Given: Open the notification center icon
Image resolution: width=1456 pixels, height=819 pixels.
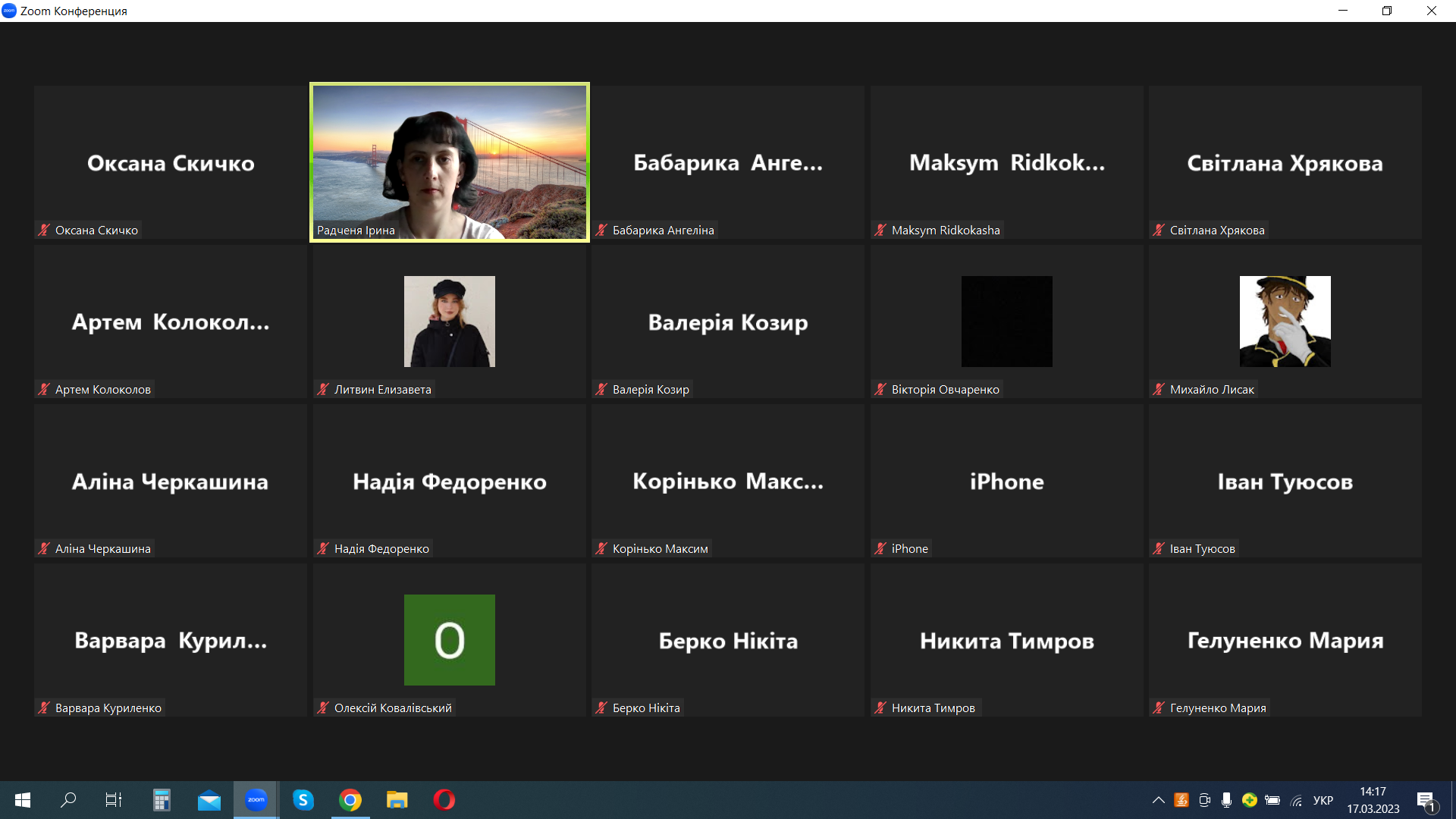Looking at the screenshot, I should tap(1426, 801).
